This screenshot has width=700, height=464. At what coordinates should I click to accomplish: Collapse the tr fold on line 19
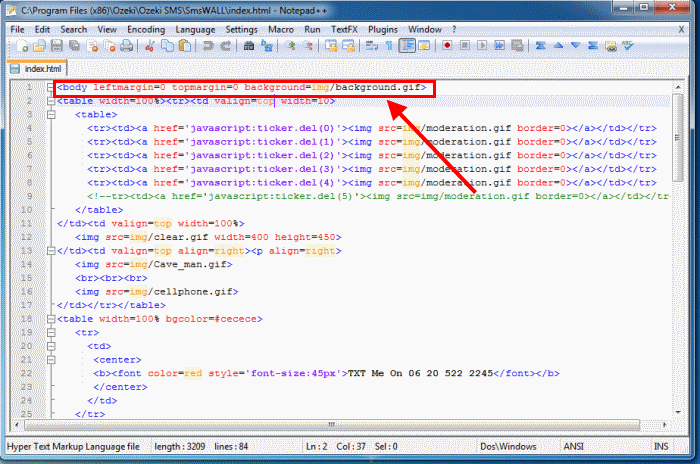point(51,333)
